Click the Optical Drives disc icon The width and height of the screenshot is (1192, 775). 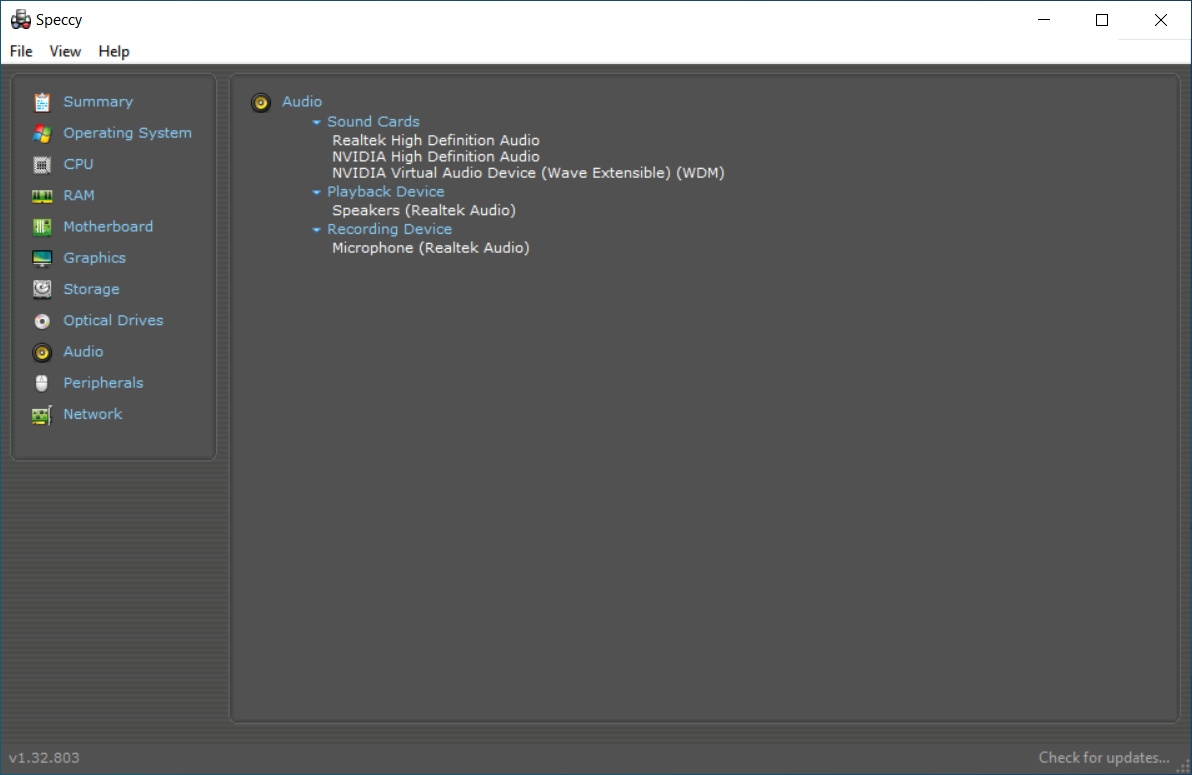42,321
